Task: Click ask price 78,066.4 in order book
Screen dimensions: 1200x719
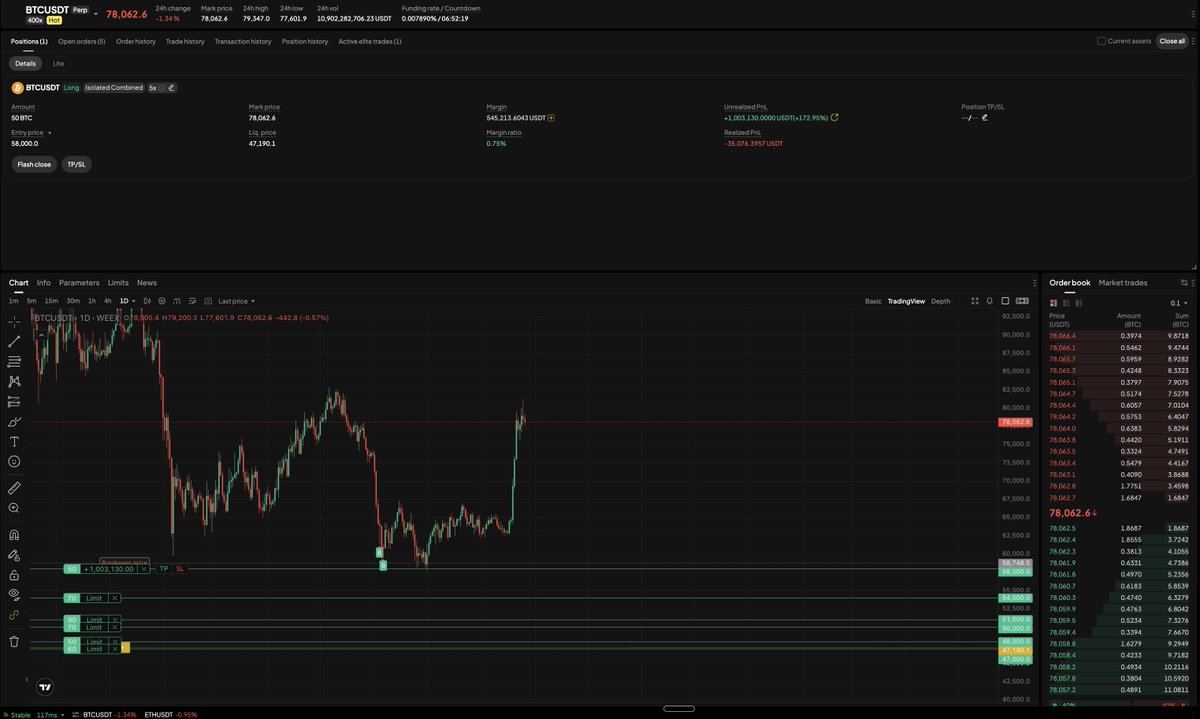Action: coord(1062,336)
